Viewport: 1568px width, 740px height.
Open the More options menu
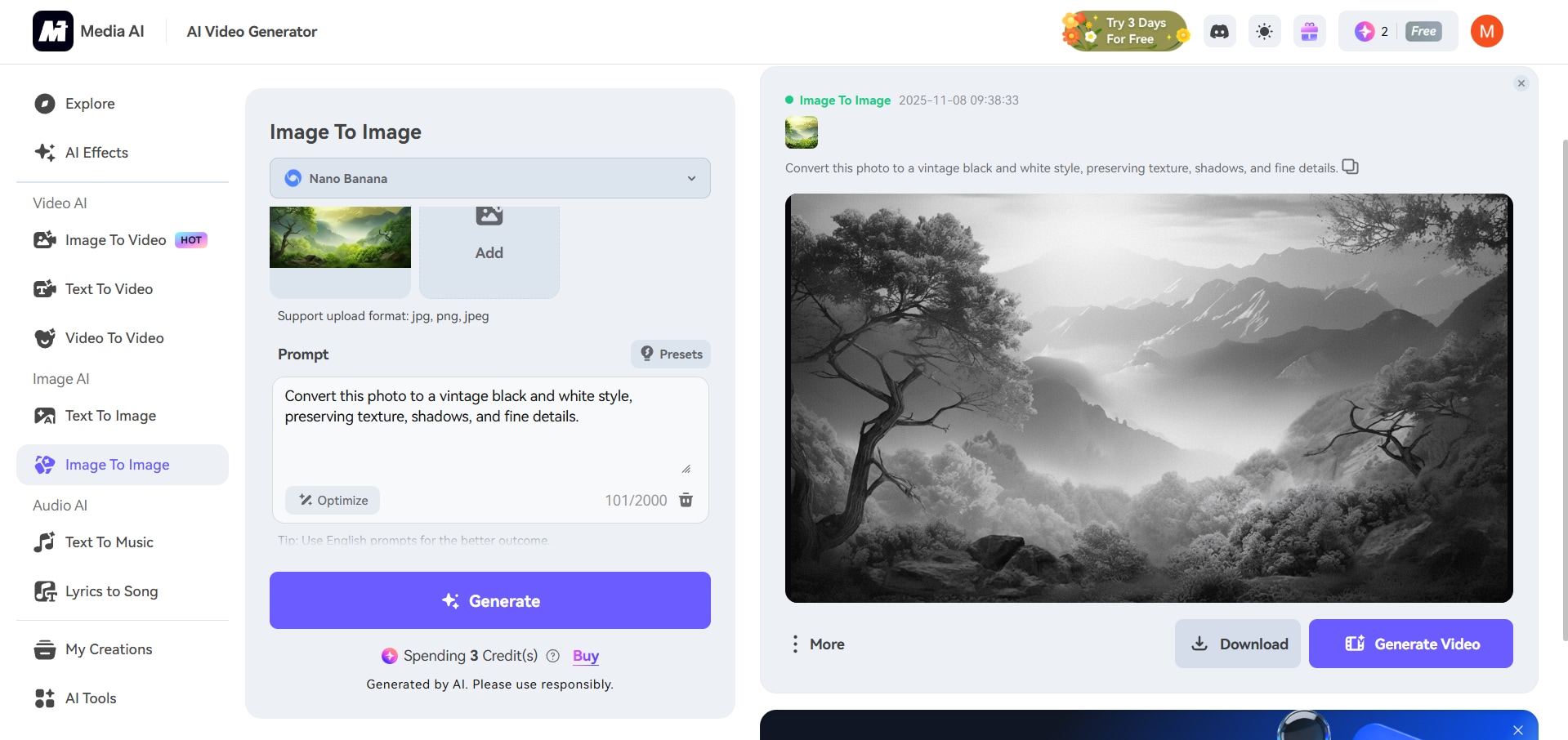[x=817, y=644]
